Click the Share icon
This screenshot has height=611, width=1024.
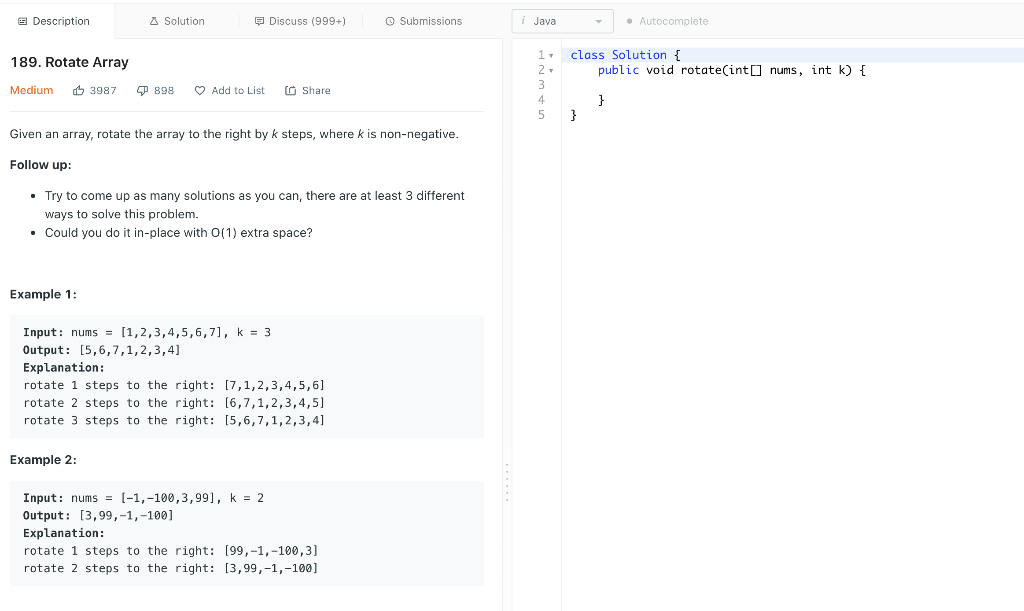(x=291, y=91)
